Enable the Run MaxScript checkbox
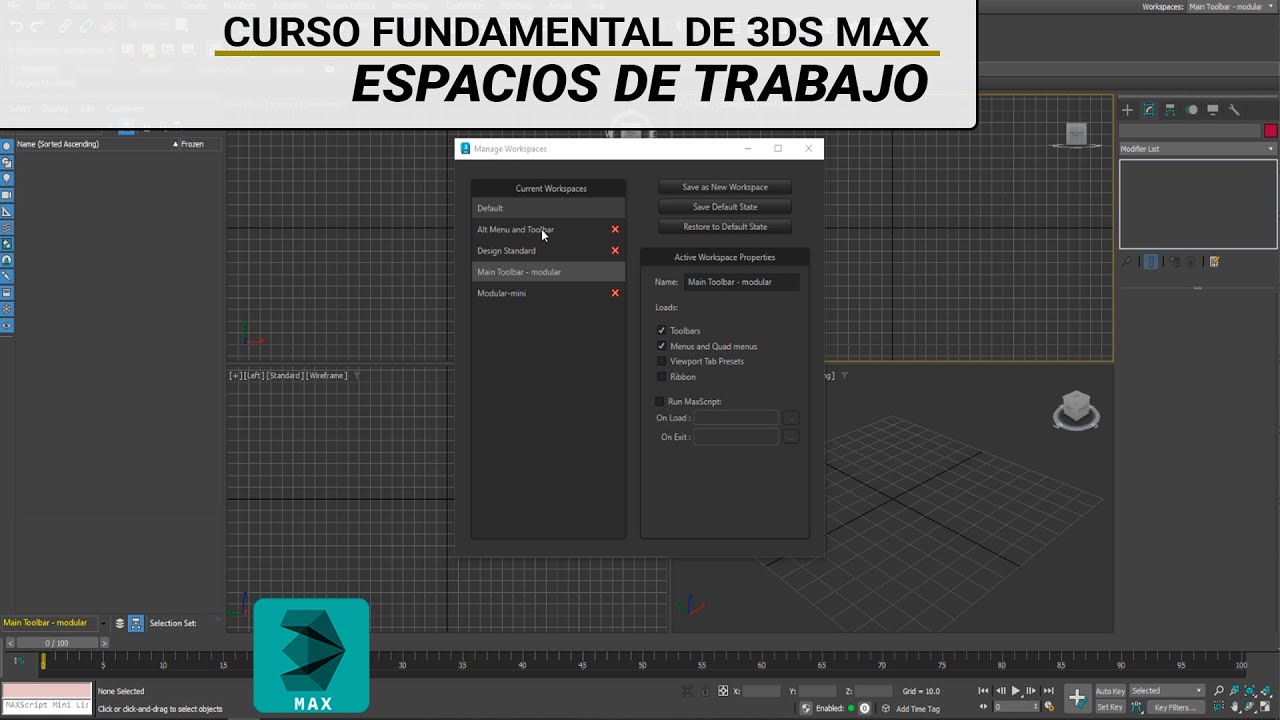Image resolution: width=1280 pixels, height=720 pixels. coord(659,401)
